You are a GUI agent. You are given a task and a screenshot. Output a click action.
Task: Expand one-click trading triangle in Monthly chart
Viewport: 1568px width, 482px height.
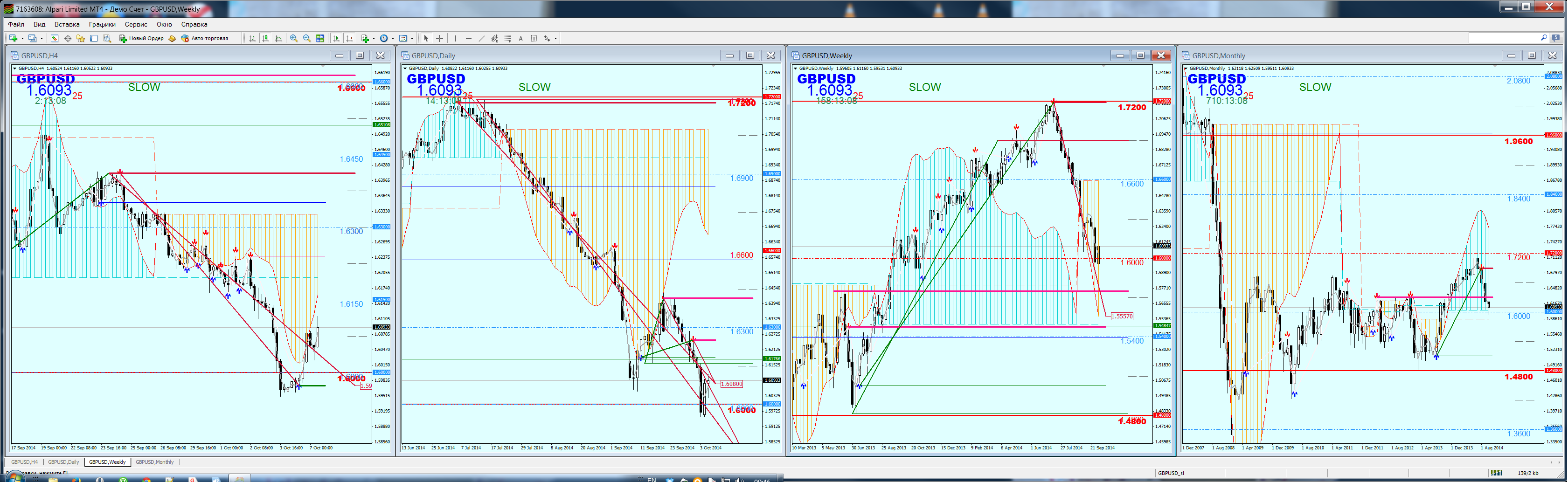coord(1186,68)
